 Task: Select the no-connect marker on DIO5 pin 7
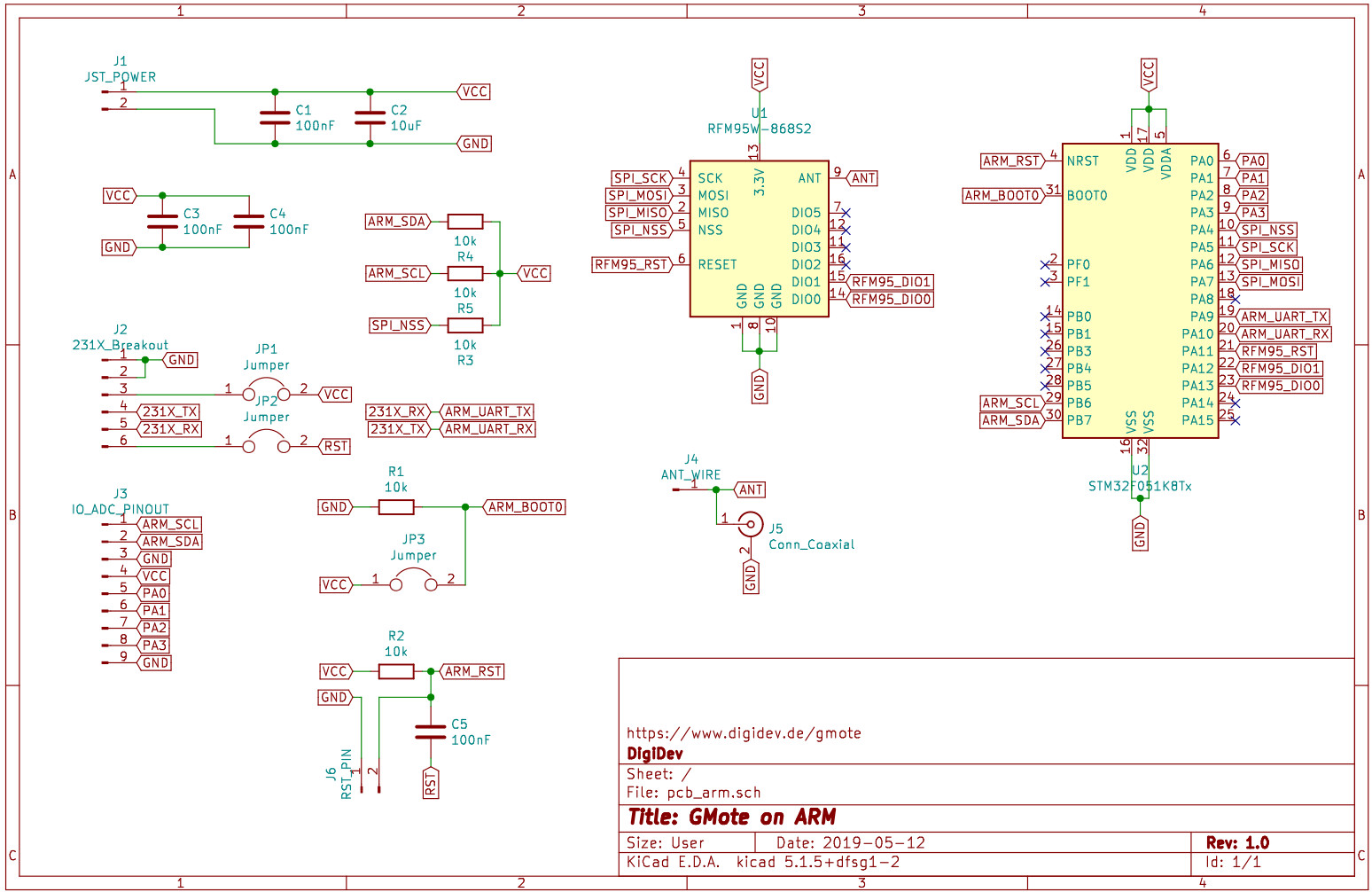point(846,213)
